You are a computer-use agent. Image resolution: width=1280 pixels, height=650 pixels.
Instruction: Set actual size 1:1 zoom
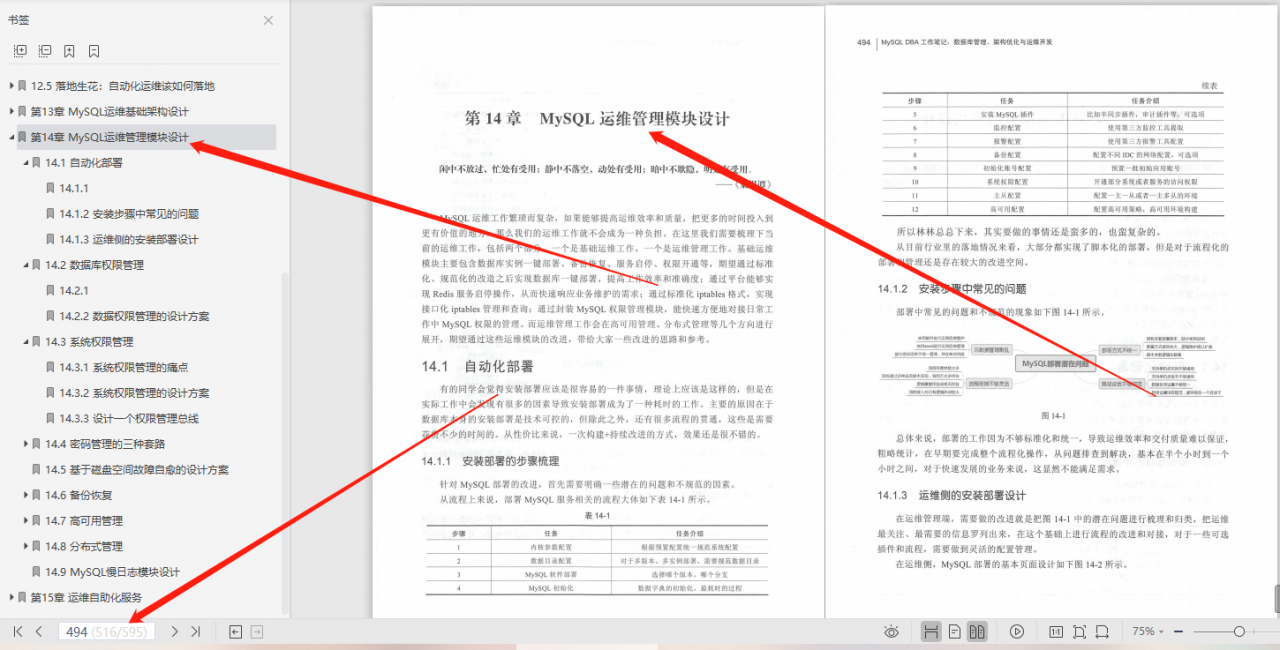pyautogui.click(x=1055, y=631)
